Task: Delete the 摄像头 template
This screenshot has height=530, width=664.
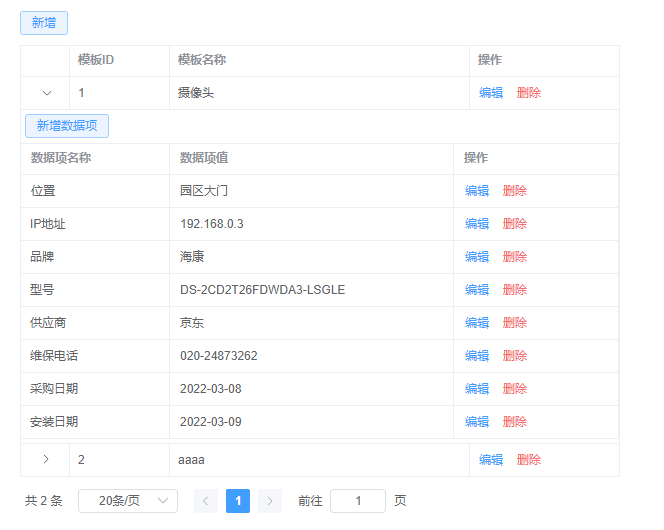Action: click(529, 93)
